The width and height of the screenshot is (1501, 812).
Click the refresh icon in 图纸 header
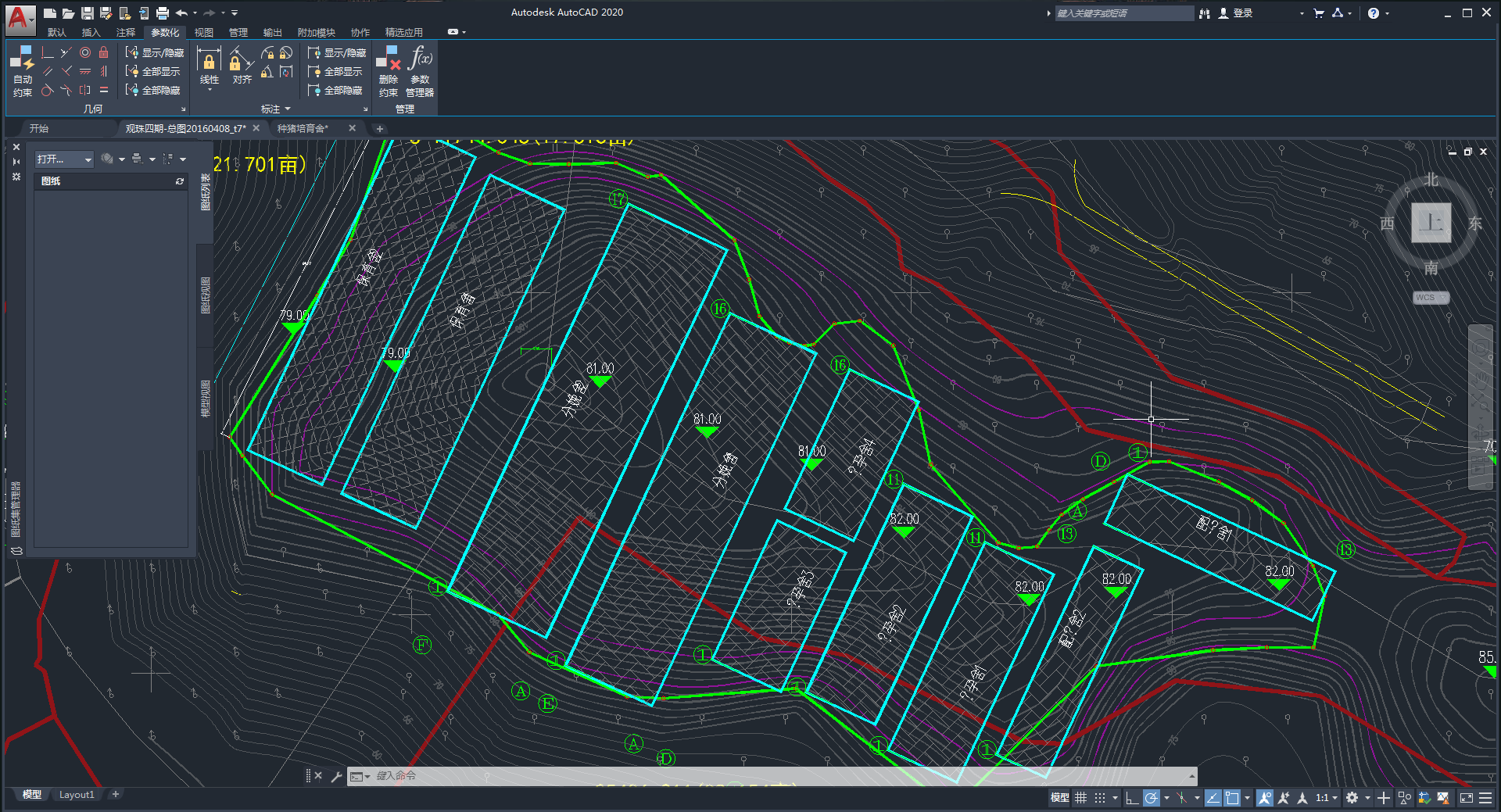(x=180, y=181)
